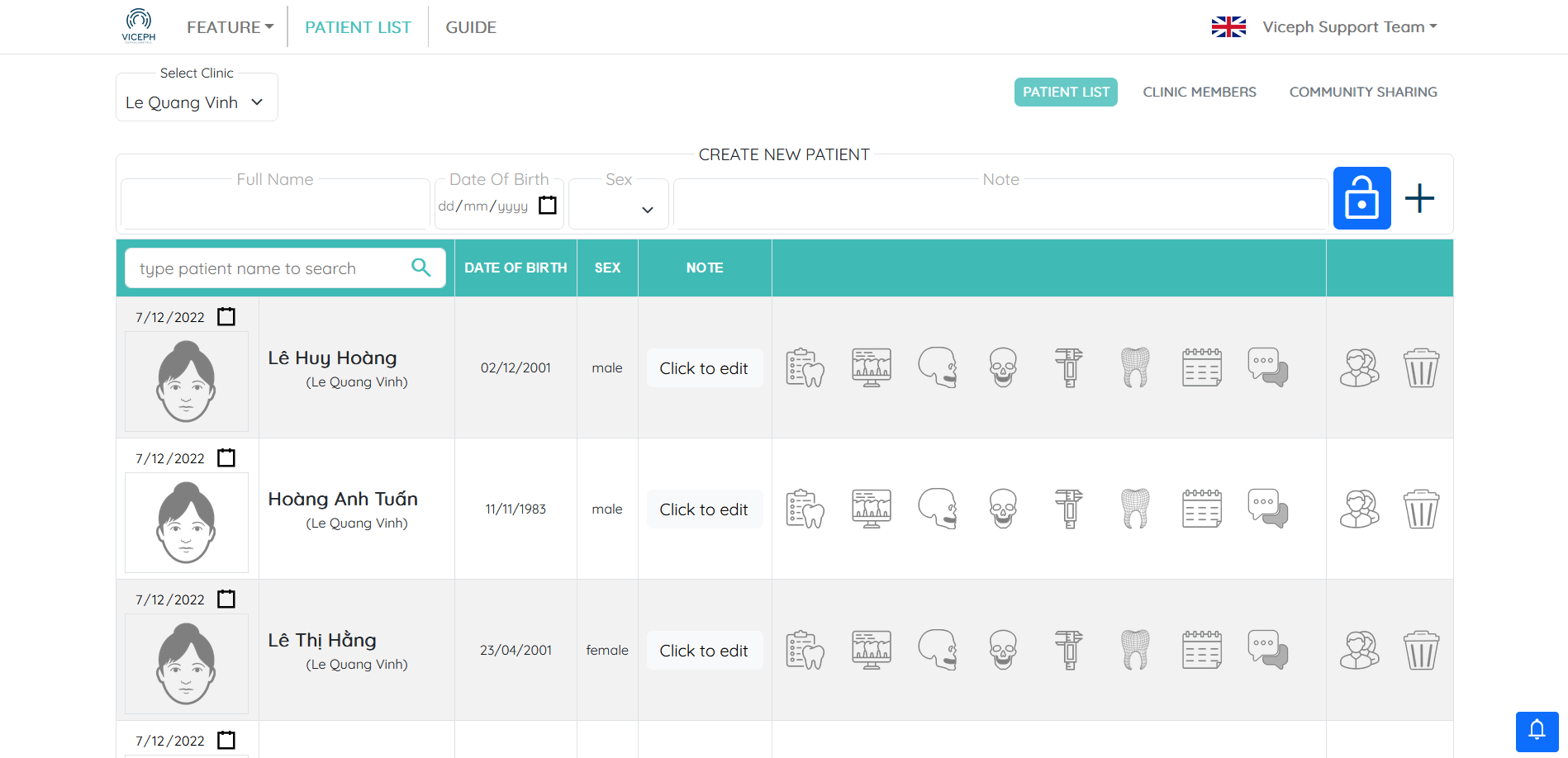Expand the FEATURE dropdown menu
Screen dimensions: 1568x758
pyautogui.click(x=230, y=27)
